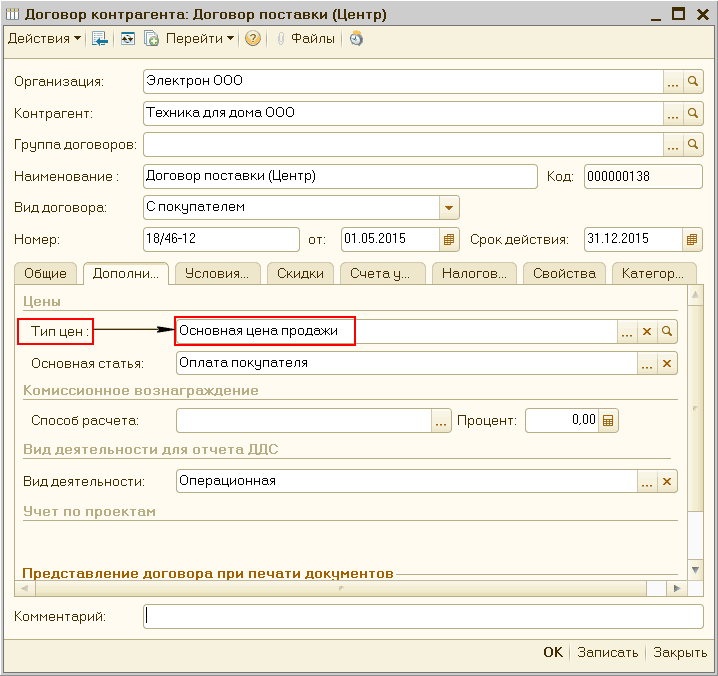Select the Дополни... tab
The height and width of the screenshot is (676, 718).
pyautogui.click(x=126, y=274)
